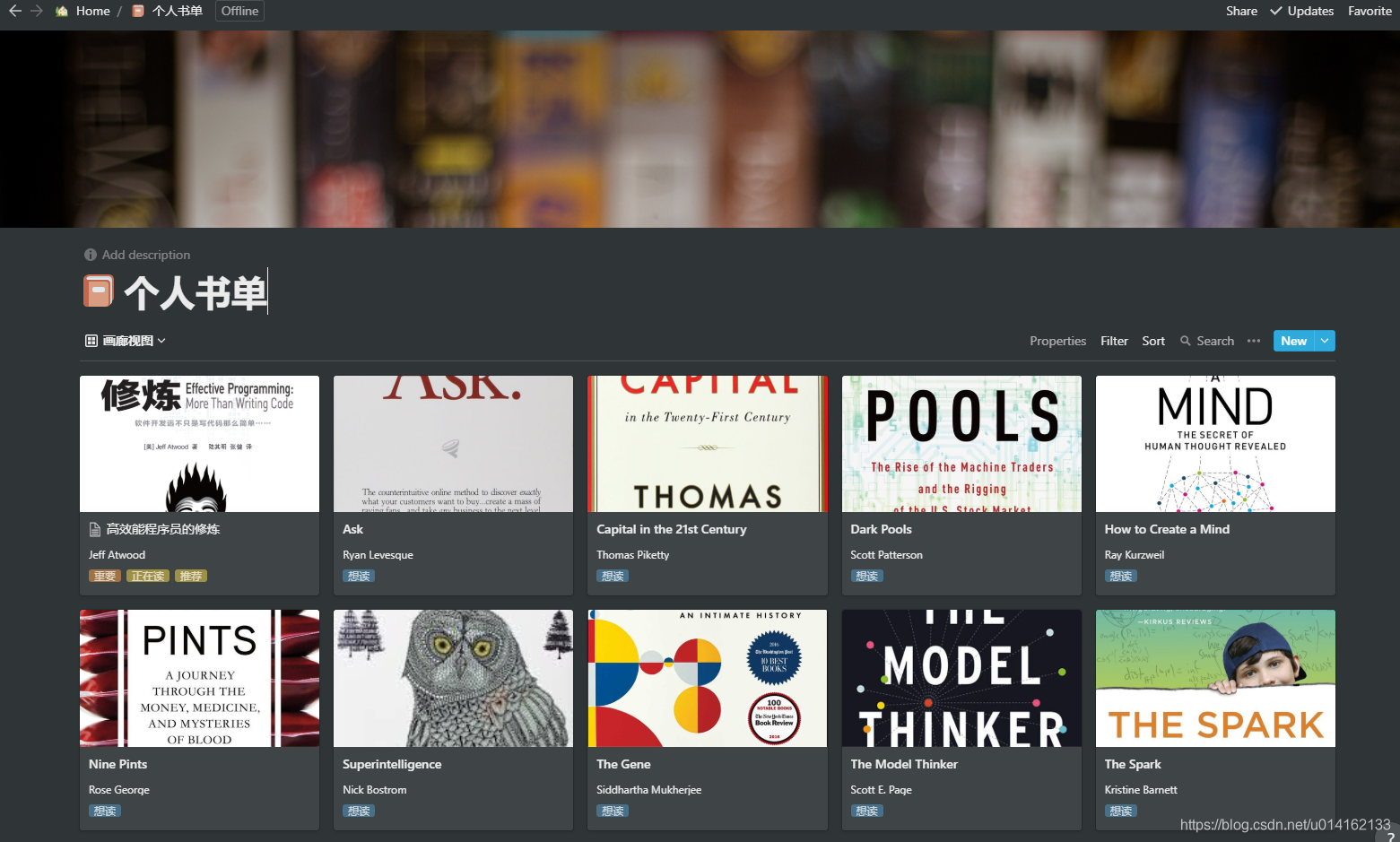Go forward with the right arrow icon

pyautogui.click(x=37, y=11)
